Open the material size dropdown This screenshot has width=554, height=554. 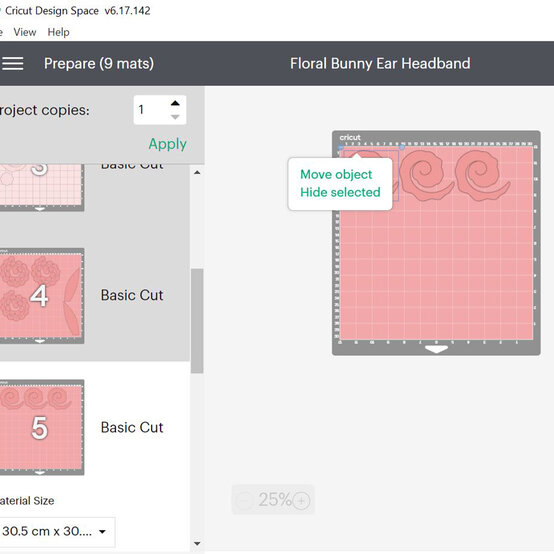point(57,531)
